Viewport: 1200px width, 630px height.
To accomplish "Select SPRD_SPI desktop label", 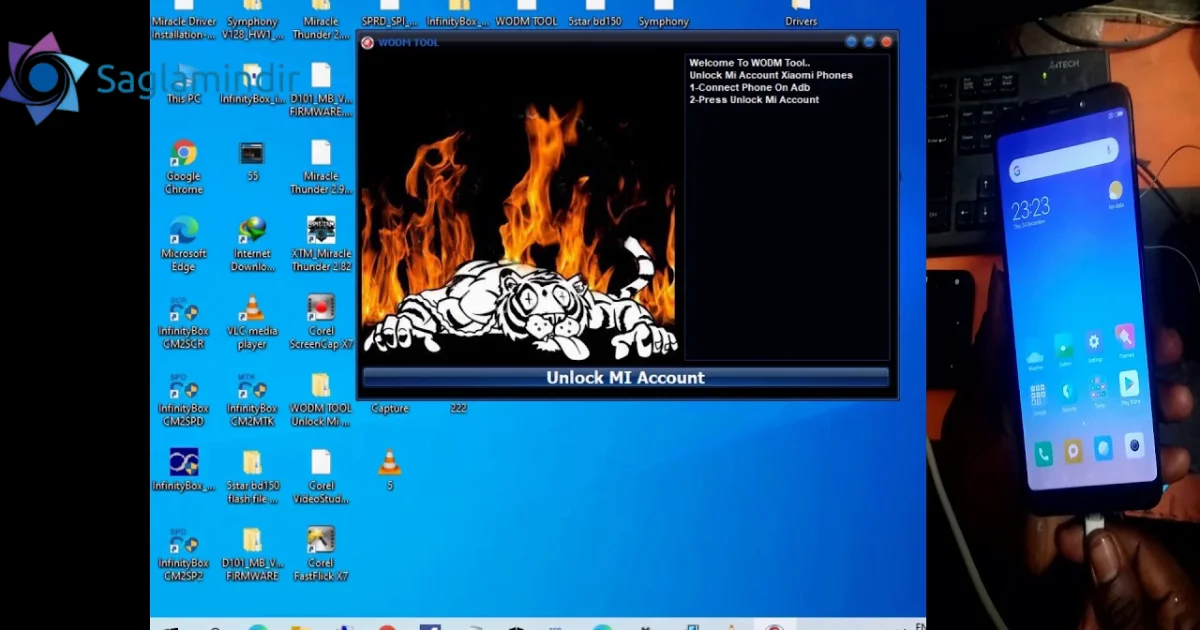I will click(390, 22).
